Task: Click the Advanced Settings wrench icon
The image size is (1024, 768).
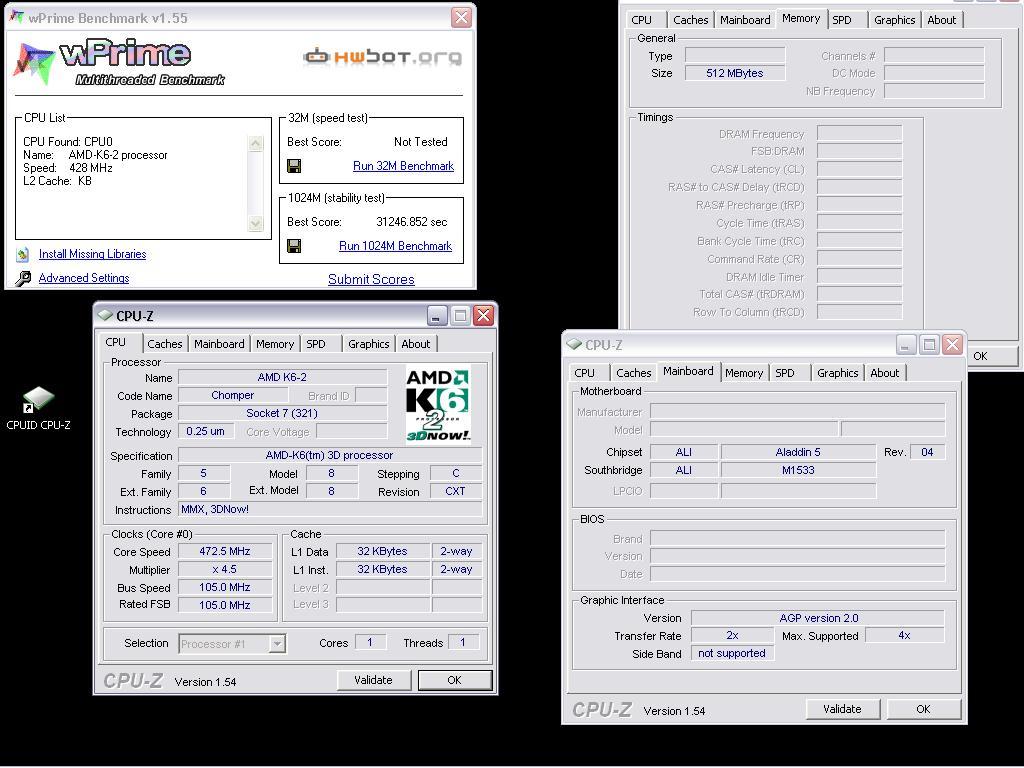Action: [x=23, y=278]
